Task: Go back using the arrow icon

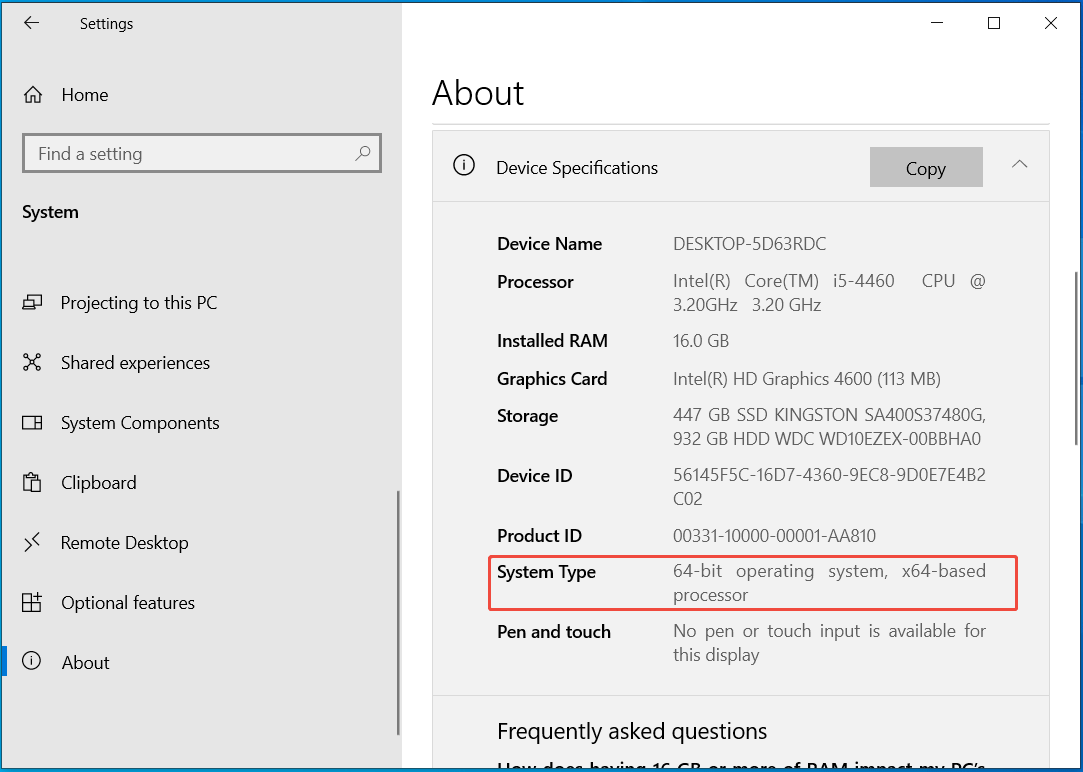Action: point(31,23)
